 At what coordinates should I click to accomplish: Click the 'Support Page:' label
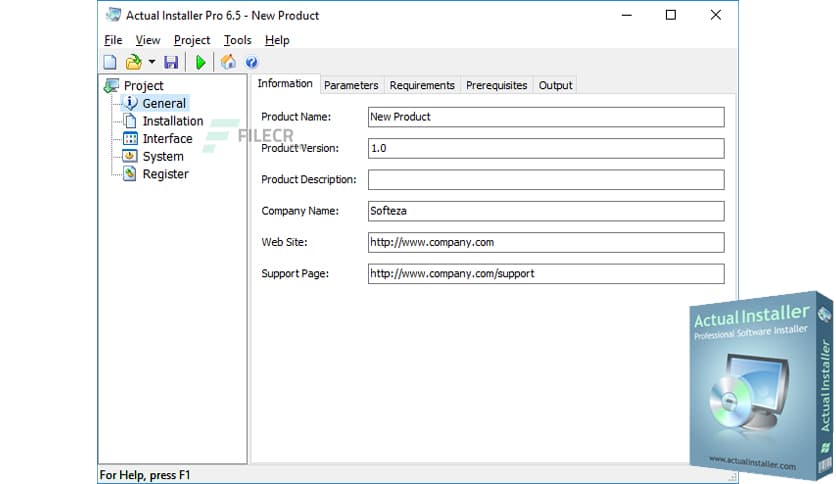(295, 273)
